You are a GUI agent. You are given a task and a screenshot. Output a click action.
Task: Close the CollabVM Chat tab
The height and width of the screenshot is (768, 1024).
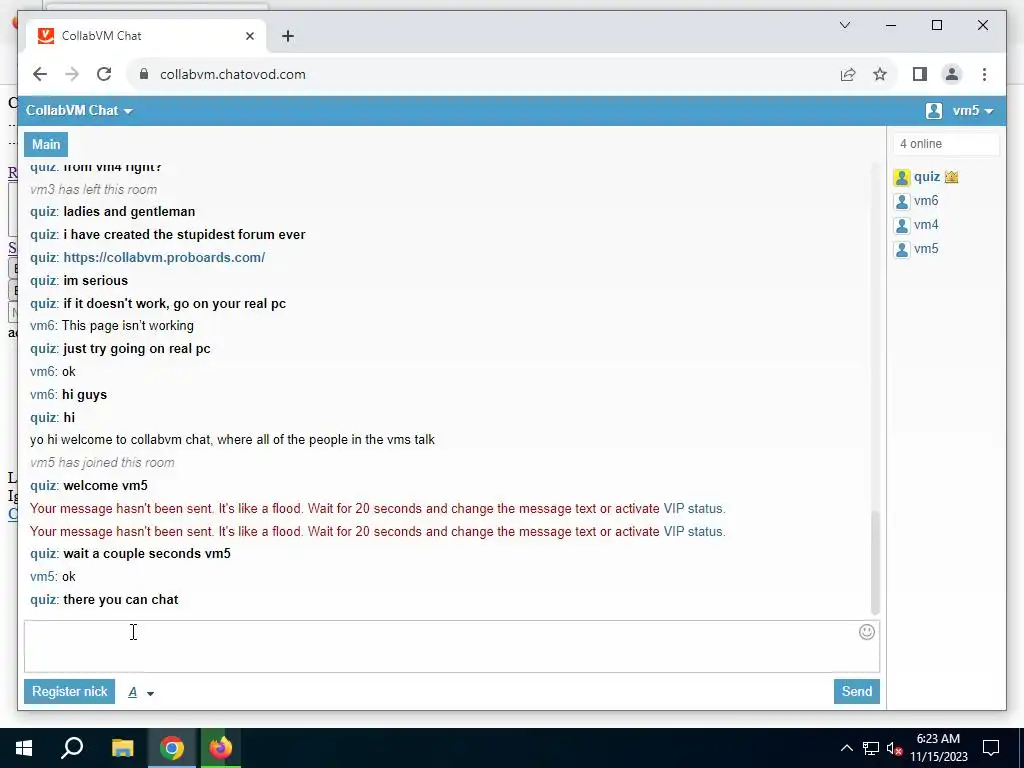[x=249, y=36]
